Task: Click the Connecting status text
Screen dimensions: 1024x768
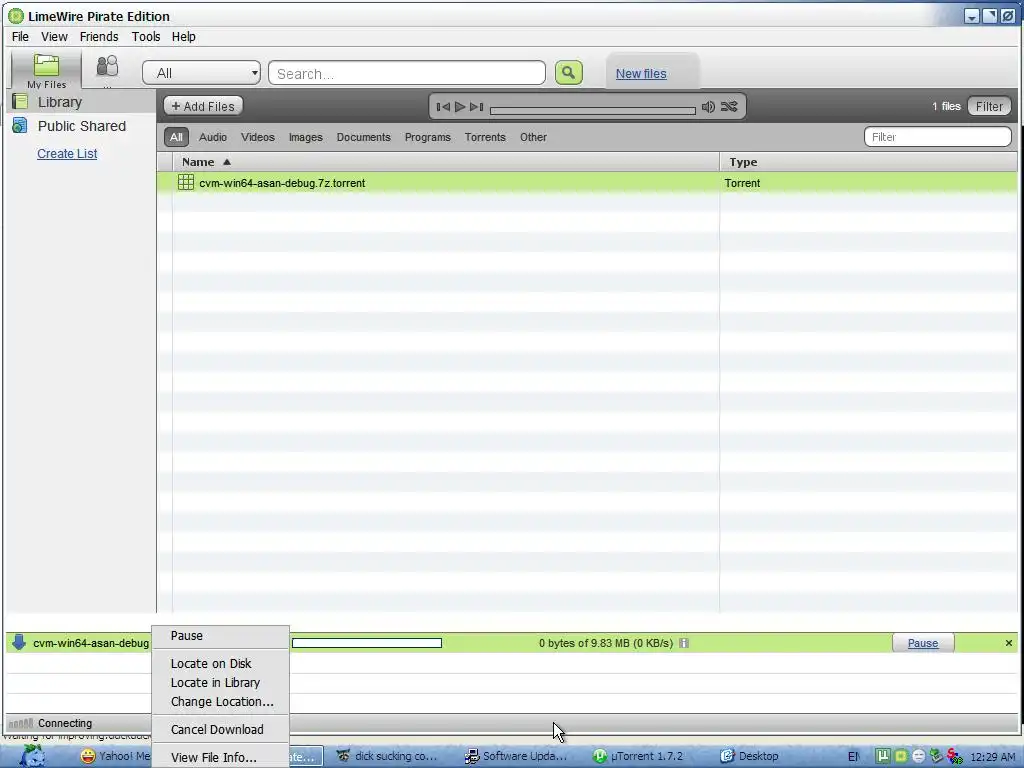Action: (65, 723)
